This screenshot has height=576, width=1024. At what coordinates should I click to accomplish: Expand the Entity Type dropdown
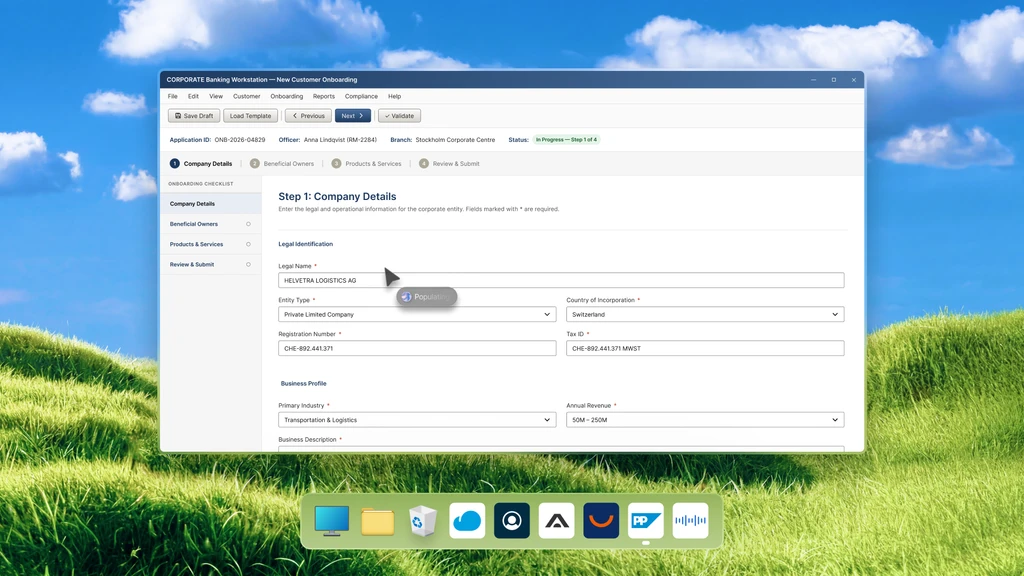tap(417, 314)
